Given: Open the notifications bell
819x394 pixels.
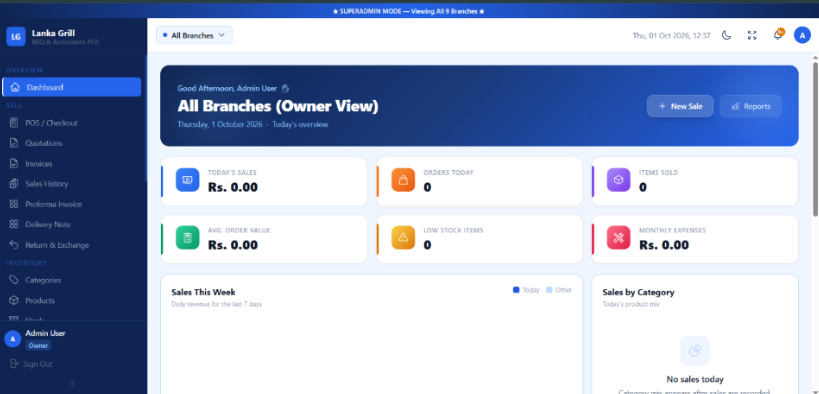Looking at the screenshot, I should tap(778, 35).
